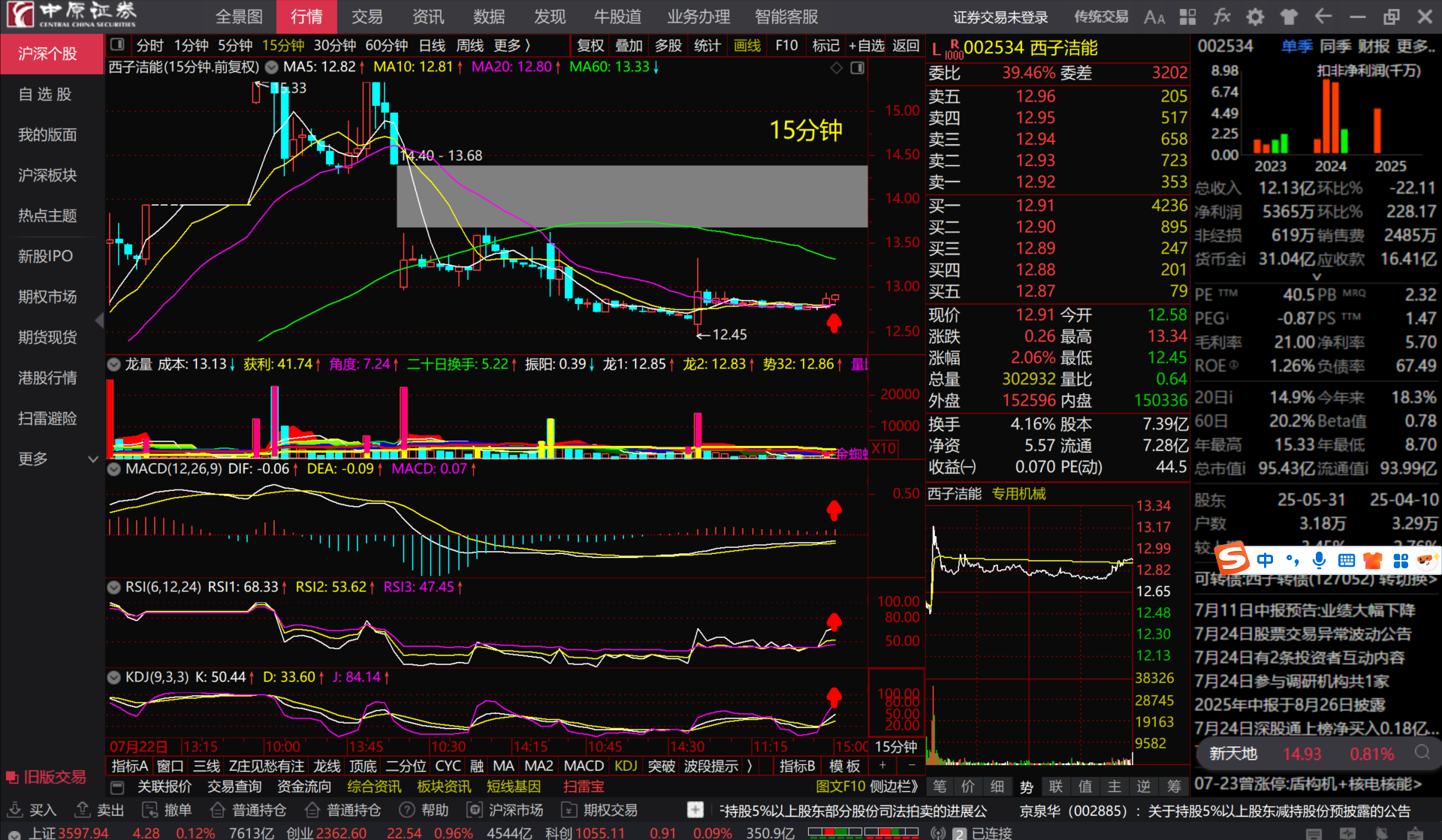Open 7月11日中报预告 news link

[1305, 610]
